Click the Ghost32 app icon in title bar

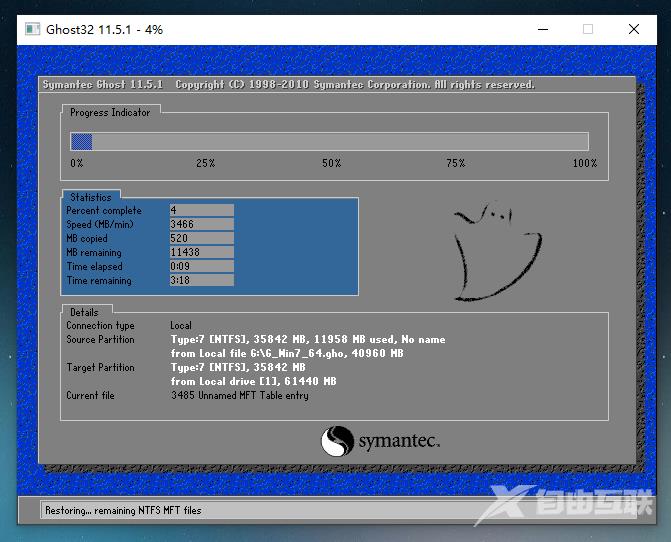coord(32,29)
